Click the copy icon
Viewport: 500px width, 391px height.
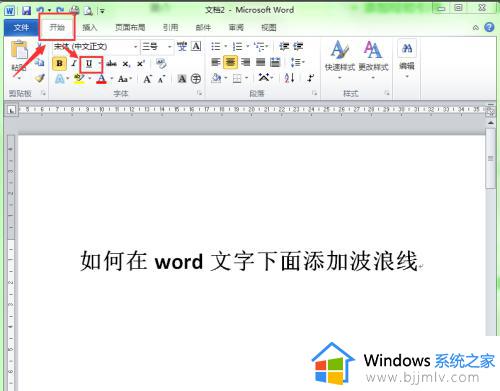tap(40, 62)
